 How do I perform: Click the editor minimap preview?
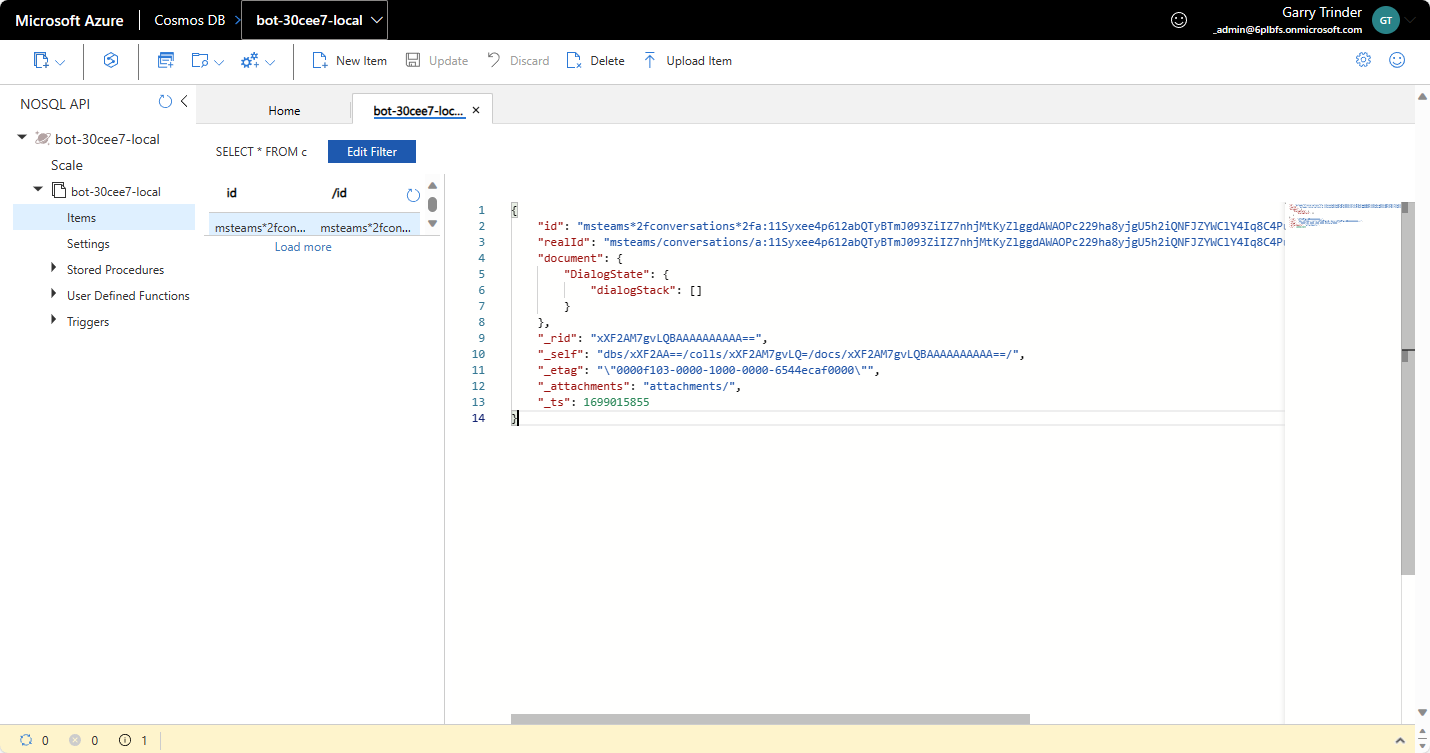tap(1342, 216)
